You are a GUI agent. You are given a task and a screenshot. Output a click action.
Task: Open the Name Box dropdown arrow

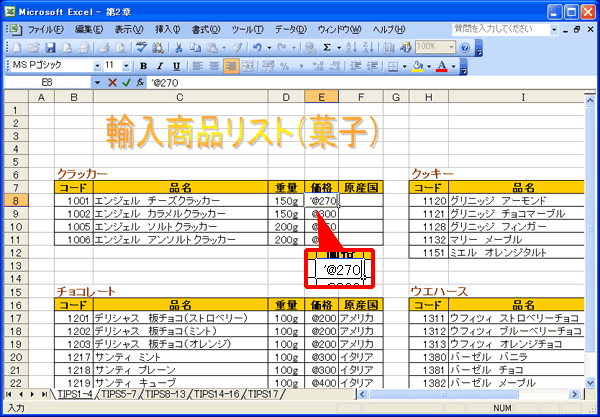[97, 82]
